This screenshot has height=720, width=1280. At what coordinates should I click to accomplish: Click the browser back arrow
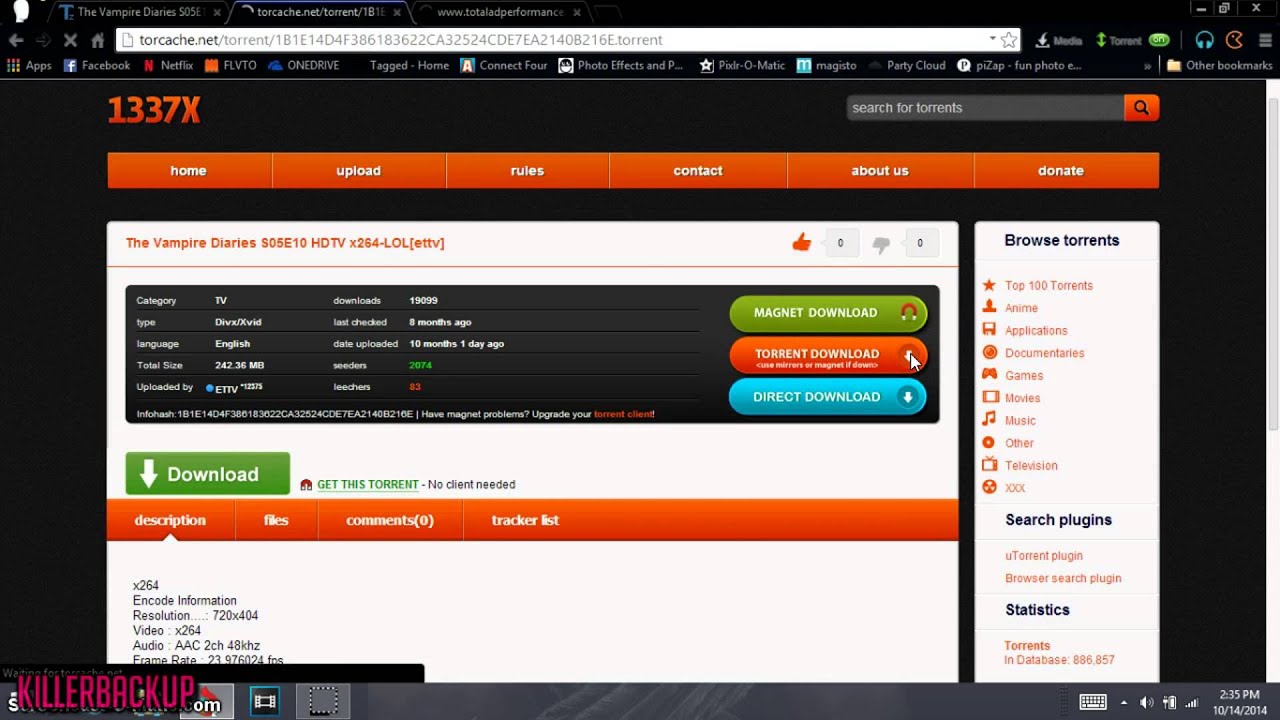[16, 40]
